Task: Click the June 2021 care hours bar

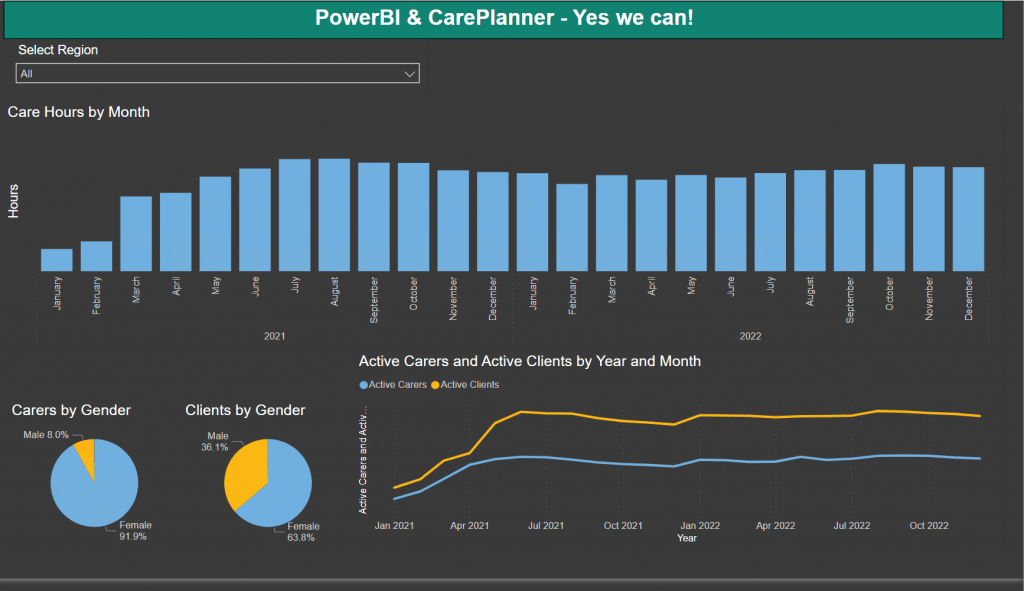Action: coord(255,220)
